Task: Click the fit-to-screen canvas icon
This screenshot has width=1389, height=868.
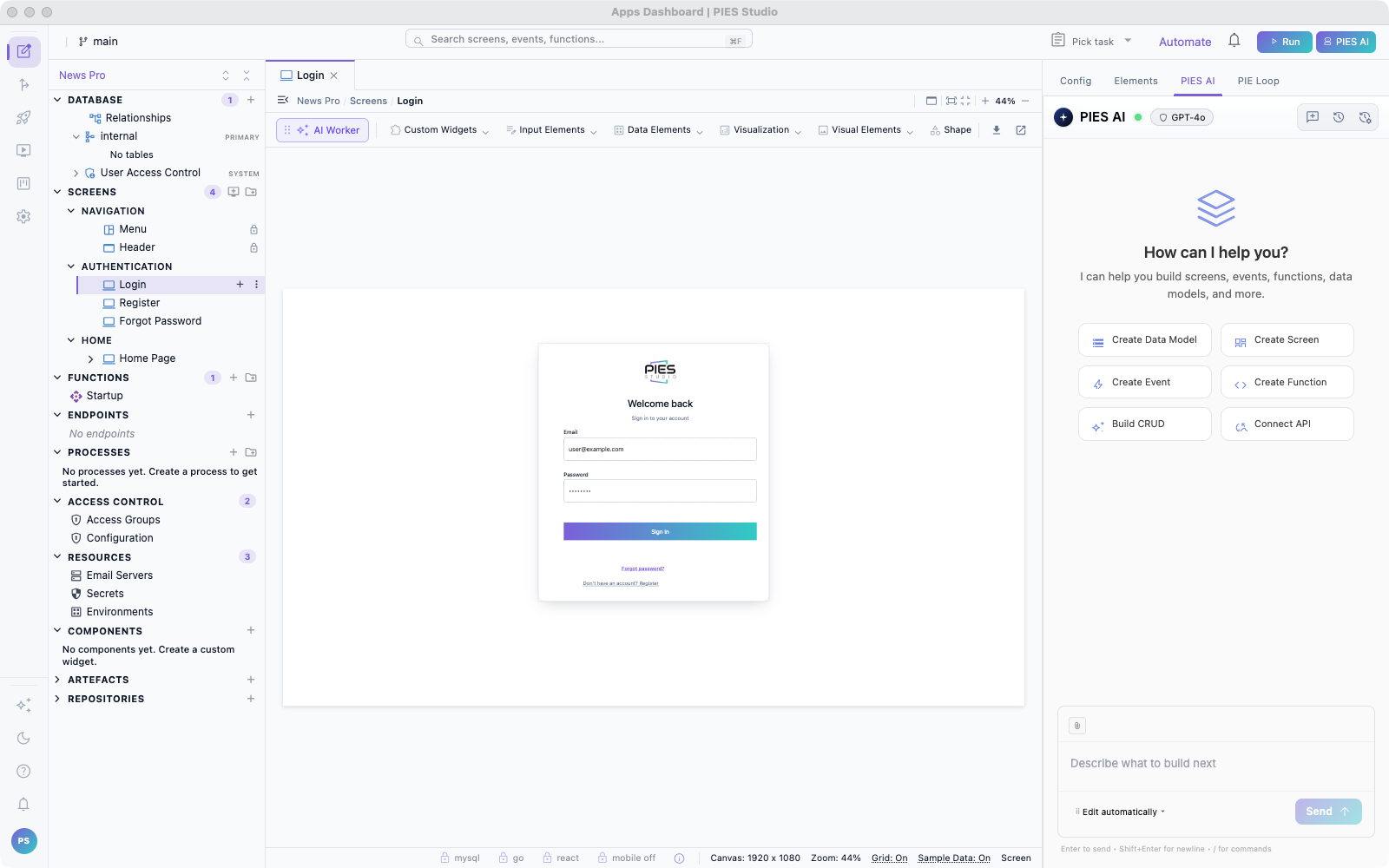Action: (x=951, y=101)
